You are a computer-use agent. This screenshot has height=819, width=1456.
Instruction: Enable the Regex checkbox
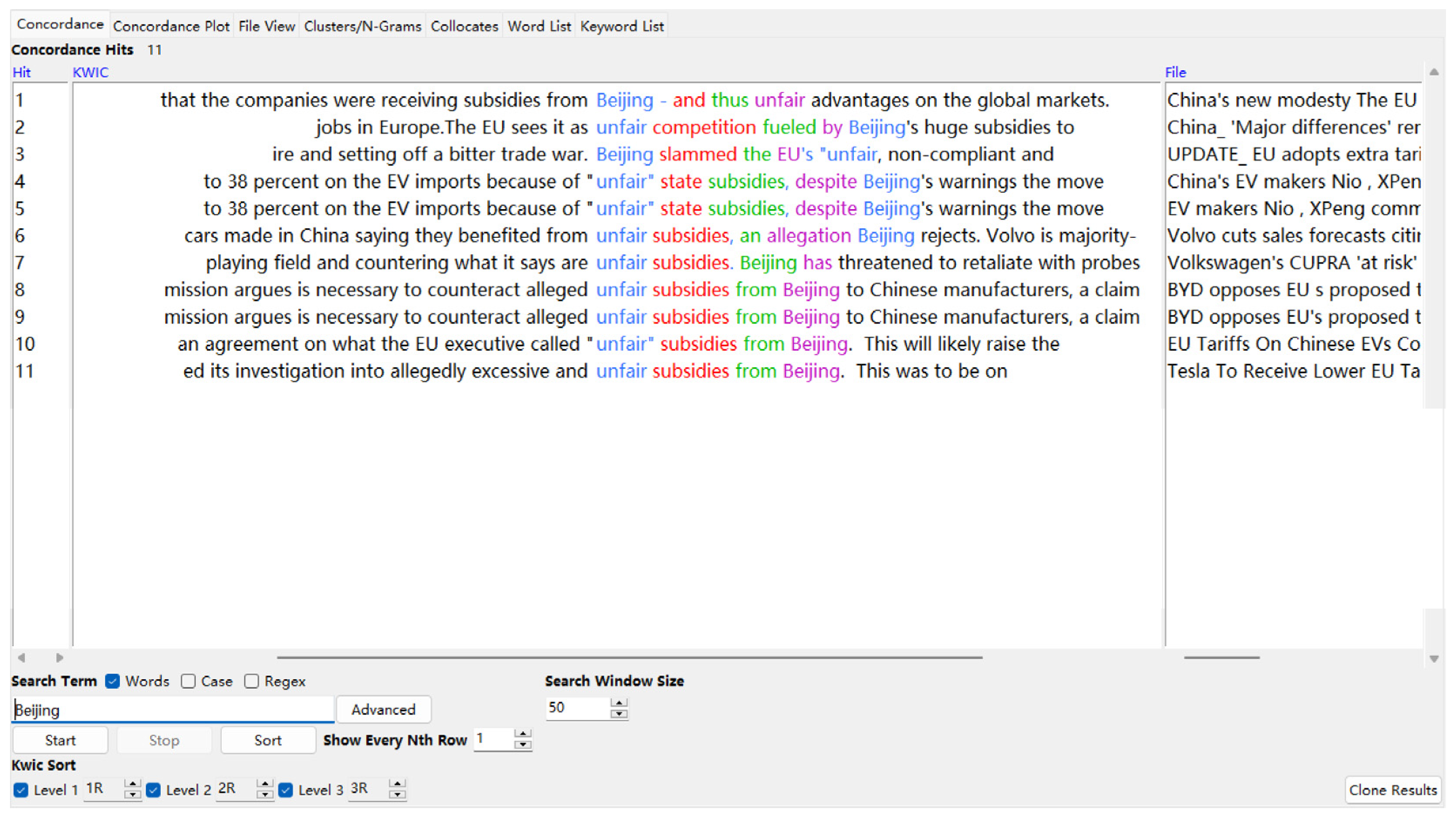click(x=251, y=681)
